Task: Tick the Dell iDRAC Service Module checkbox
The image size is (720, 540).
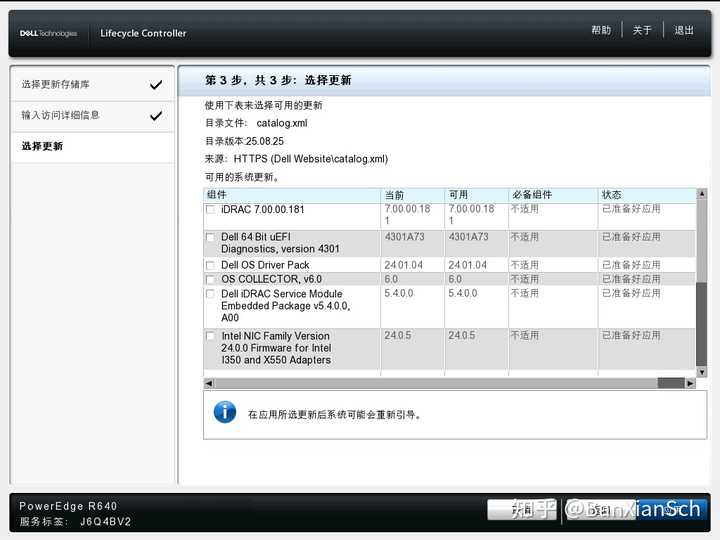Action: click(210, 294)
